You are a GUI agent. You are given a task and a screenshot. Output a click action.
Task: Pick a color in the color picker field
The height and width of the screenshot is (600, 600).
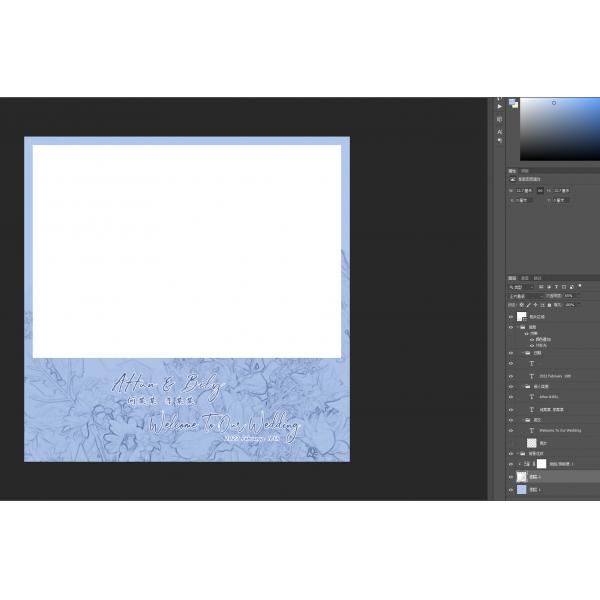click(x=560, y=128)
